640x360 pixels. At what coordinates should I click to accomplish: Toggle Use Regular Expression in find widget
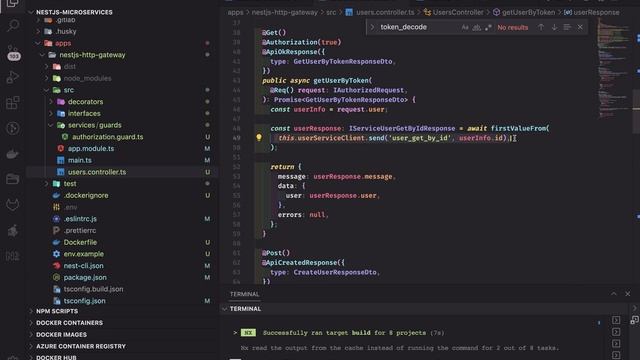[x=488, y=27]
